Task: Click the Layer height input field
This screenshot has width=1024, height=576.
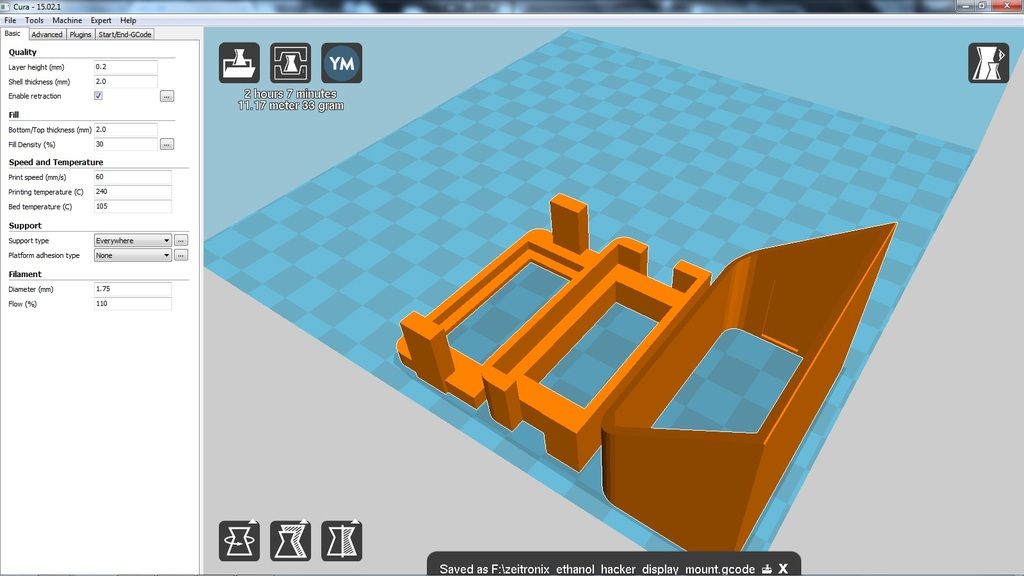Action: coord(125,67)
